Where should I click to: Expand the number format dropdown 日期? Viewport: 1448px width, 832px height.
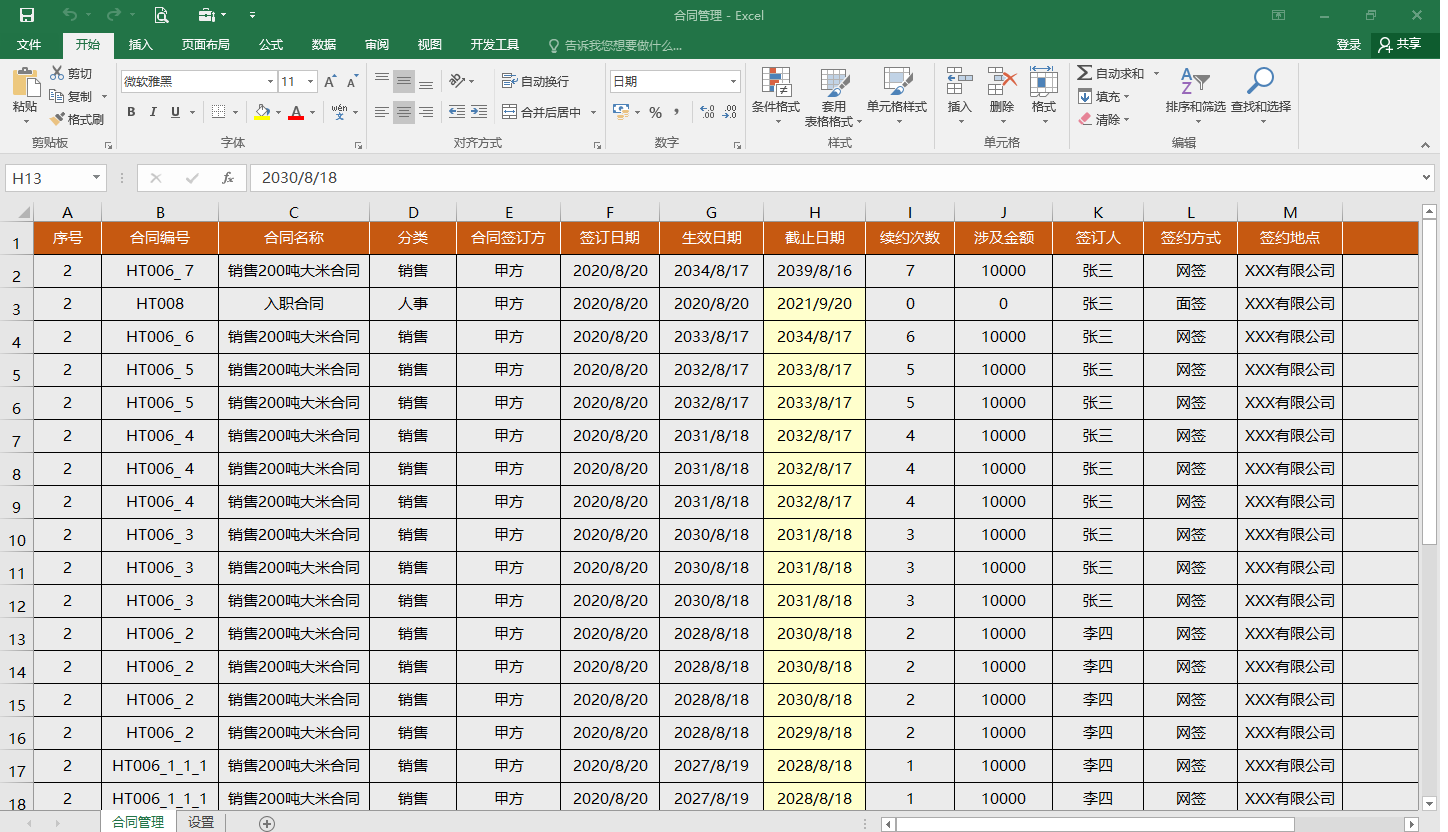point(733,82)
